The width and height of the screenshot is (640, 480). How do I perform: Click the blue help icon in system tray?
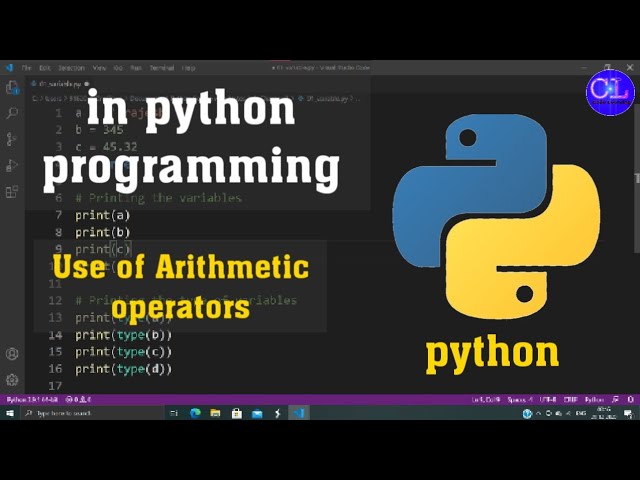pyautogui.click(x=527, y=413)
